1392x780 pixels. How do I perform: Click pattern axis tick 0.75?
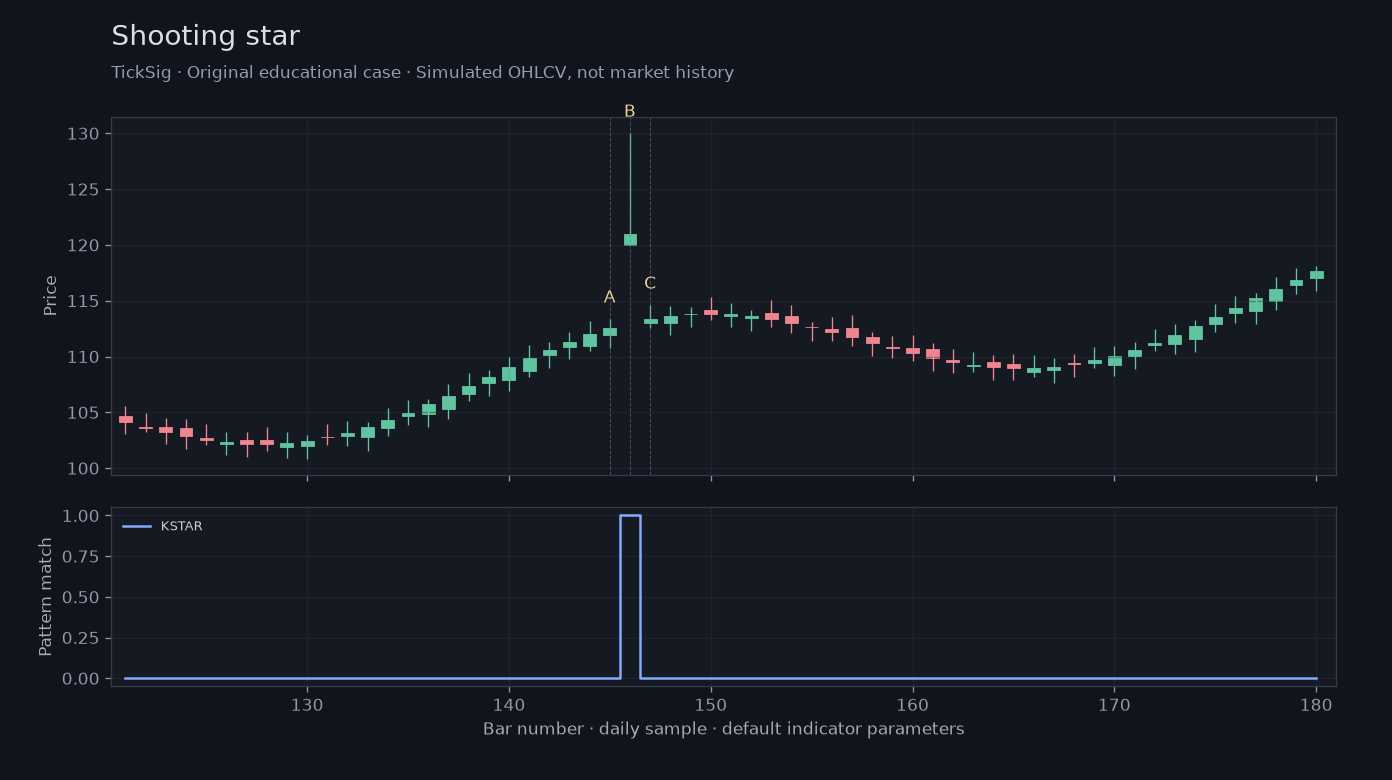82,557
